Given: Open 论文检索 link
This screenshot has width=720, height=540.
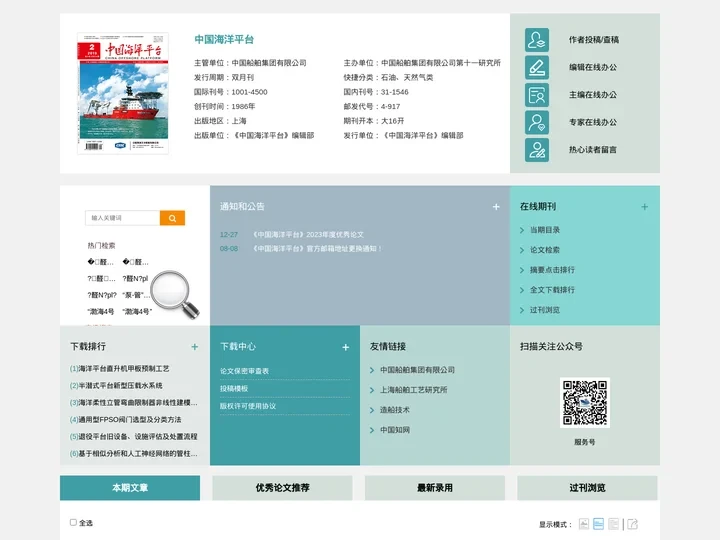Looking at the screenshot, I should (x=545, y=250).
